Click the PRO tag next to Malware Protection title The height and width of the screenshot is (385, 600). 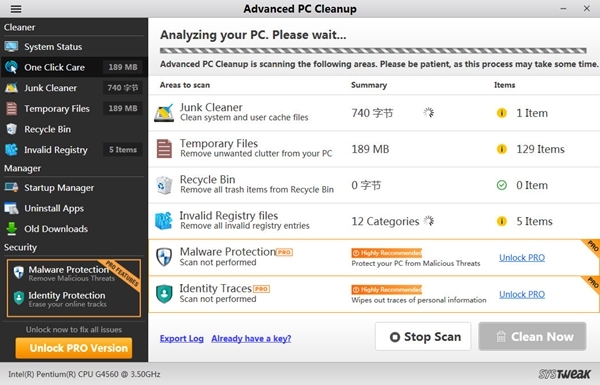pos(284,252)
